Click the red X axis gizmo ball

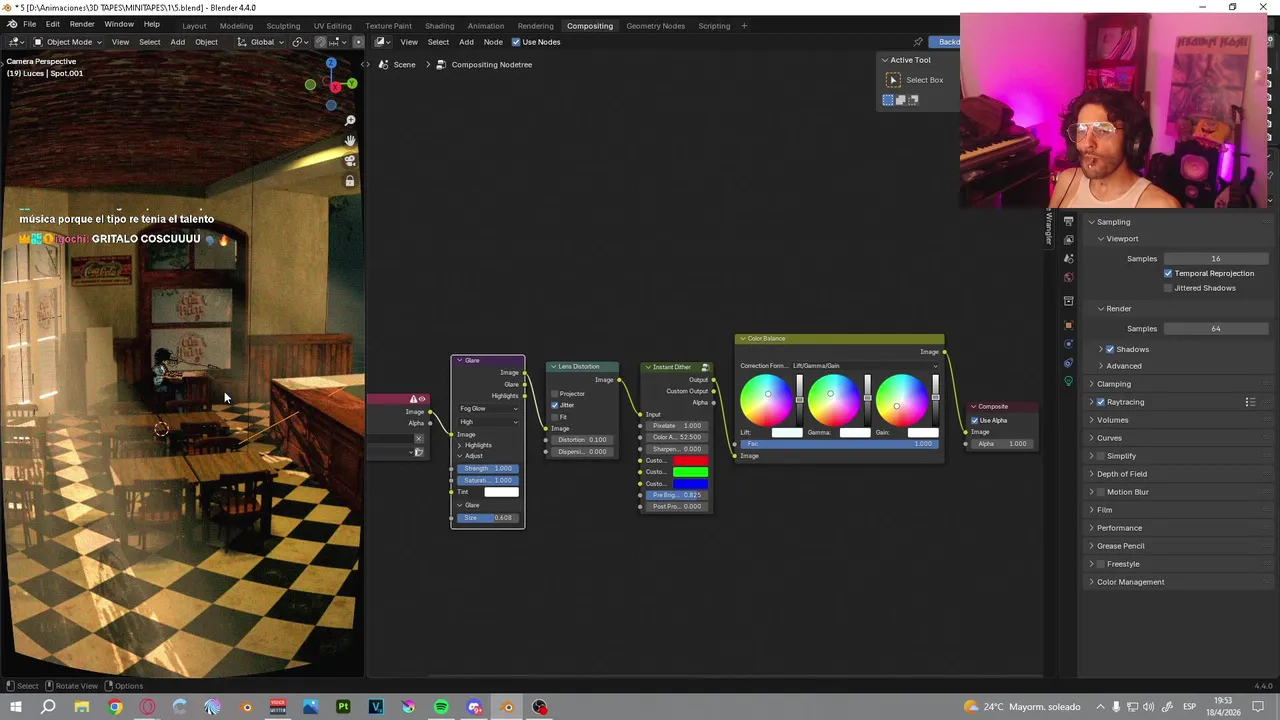point(336,87)
